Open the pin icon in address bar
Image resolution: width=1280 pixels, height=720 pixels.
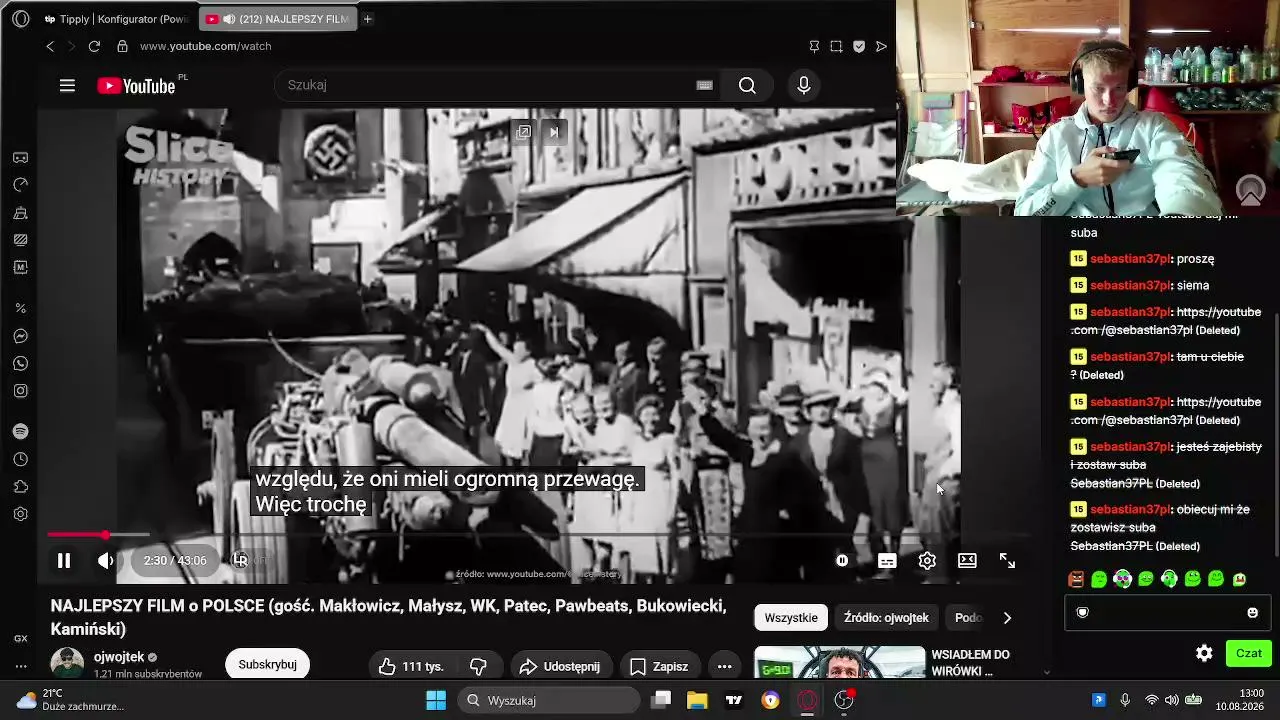(814, 46)
